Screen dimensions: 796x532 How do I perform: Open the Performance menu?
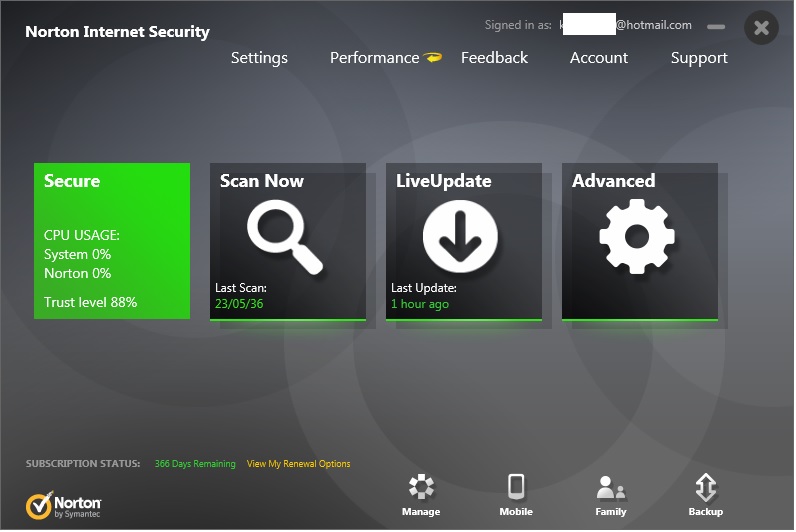pos(374,58)
